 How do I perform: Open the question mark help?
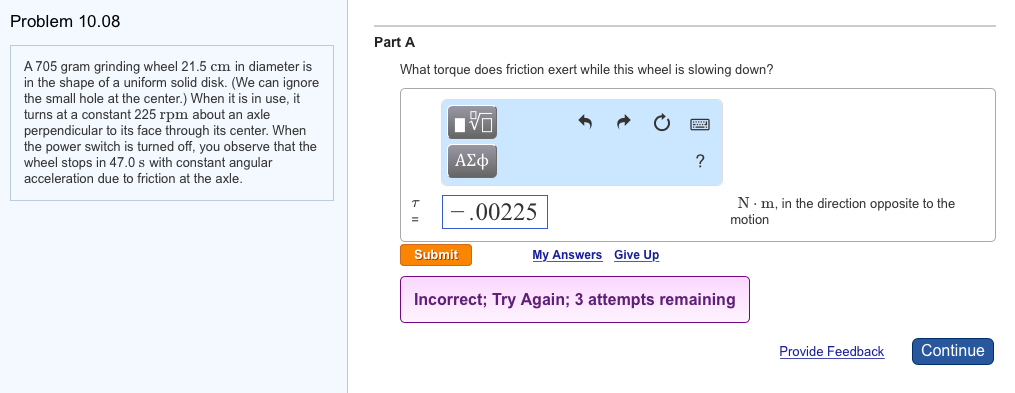[700, 161]
